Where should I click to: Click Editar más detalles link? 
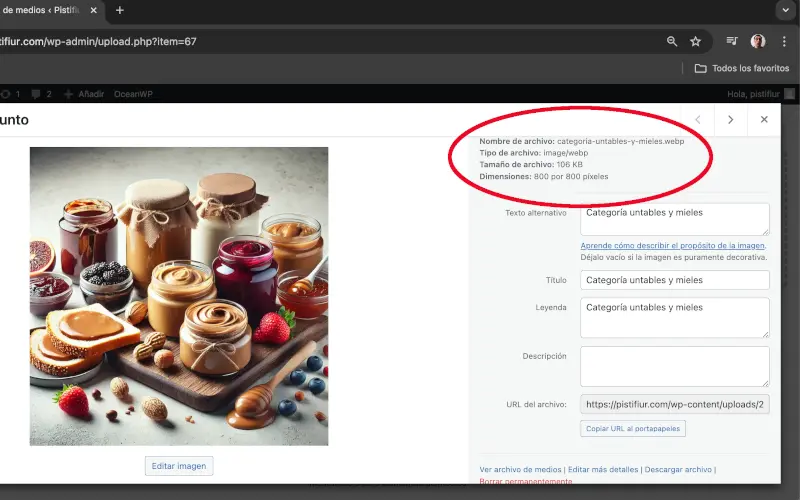pyautogui.click(x=603, y=469)
